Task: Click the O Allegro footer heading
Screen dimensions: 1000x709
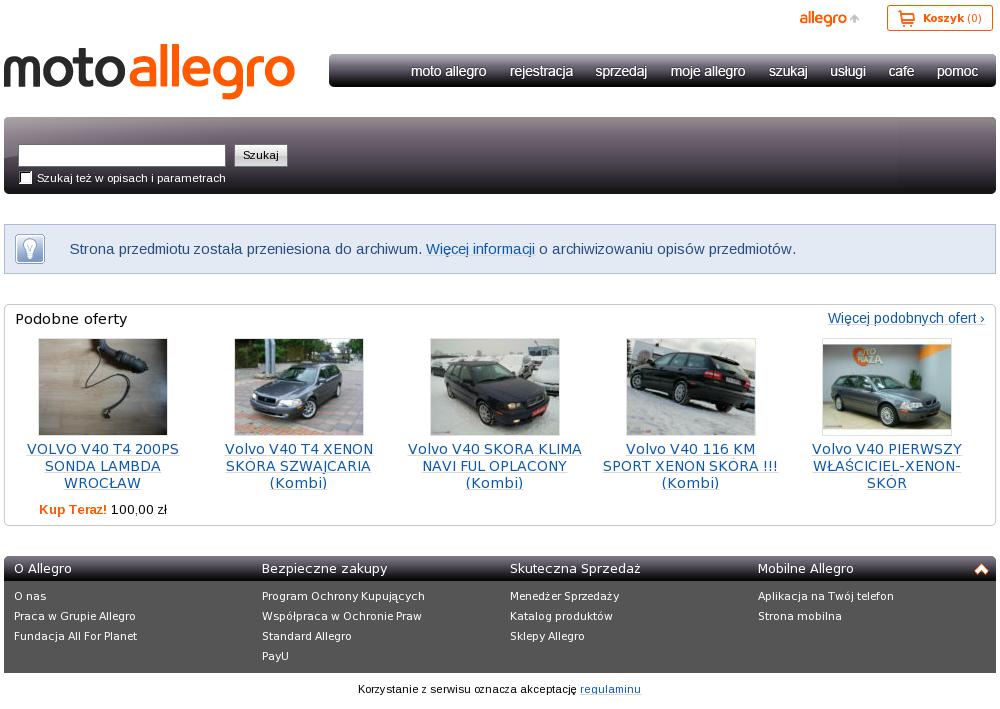Action: 43,568
